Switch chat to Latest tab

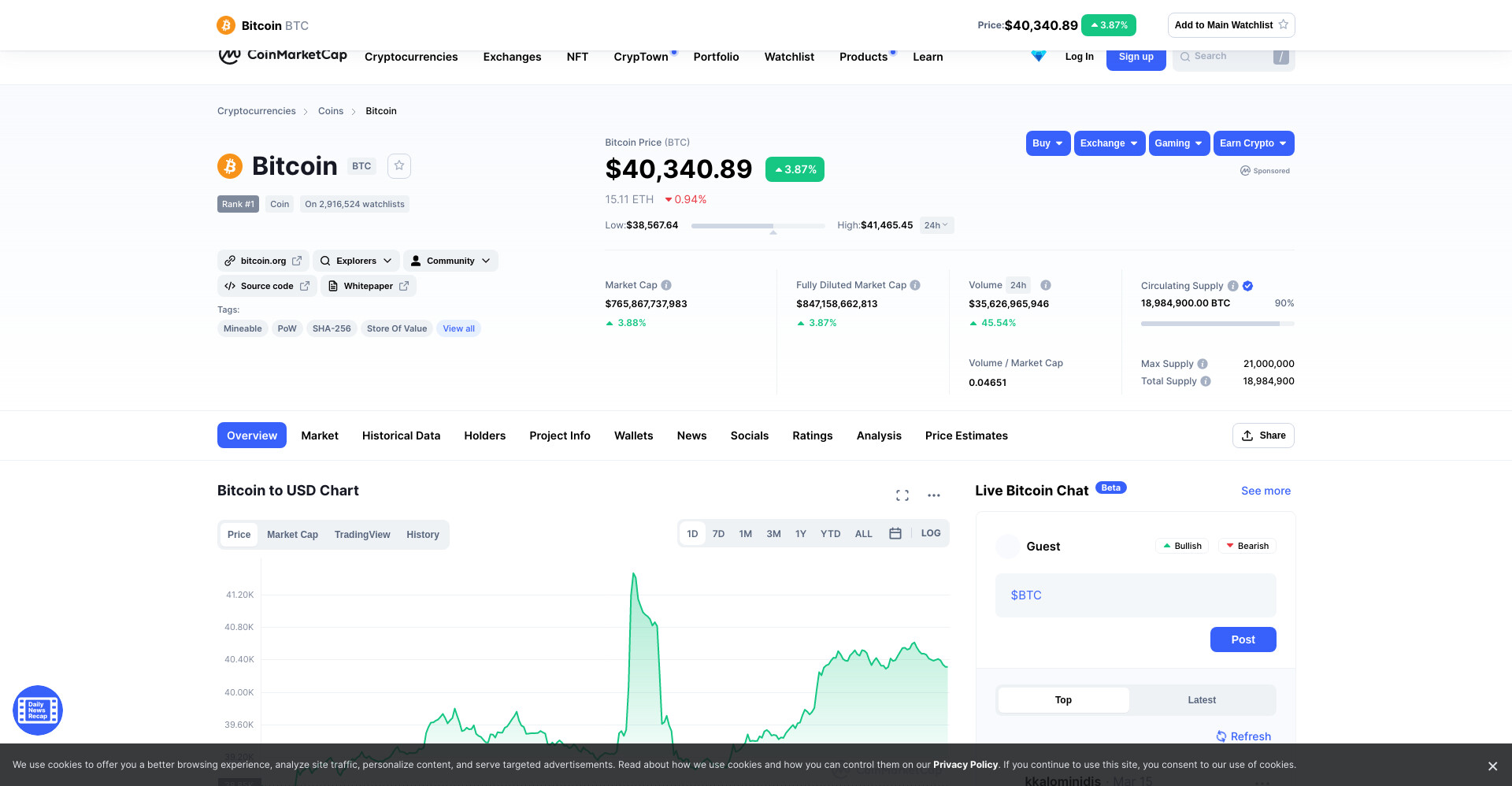pos(1202,700)
